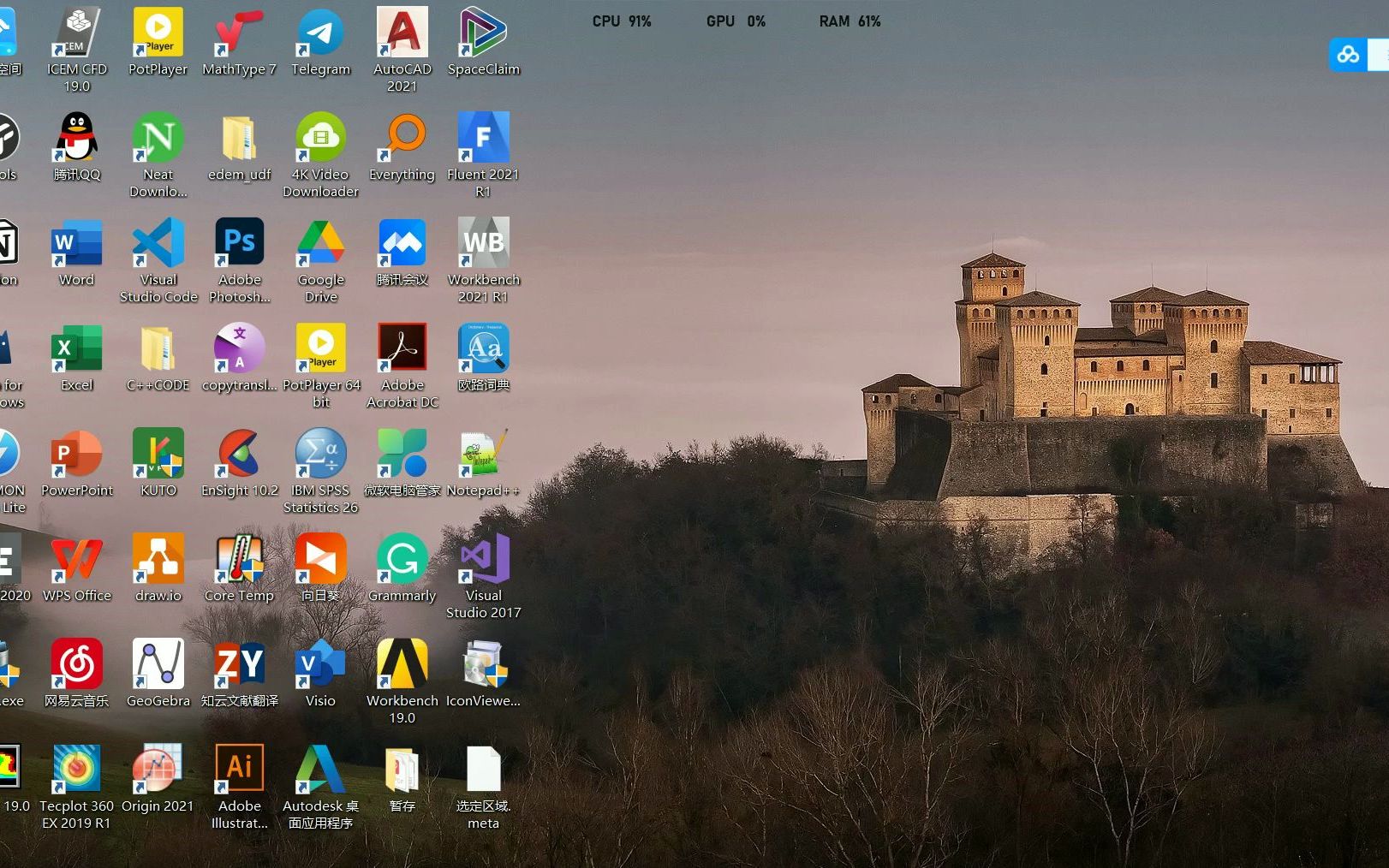
Task: Launch Core Temp from desktop
Action: pos(240,568)
